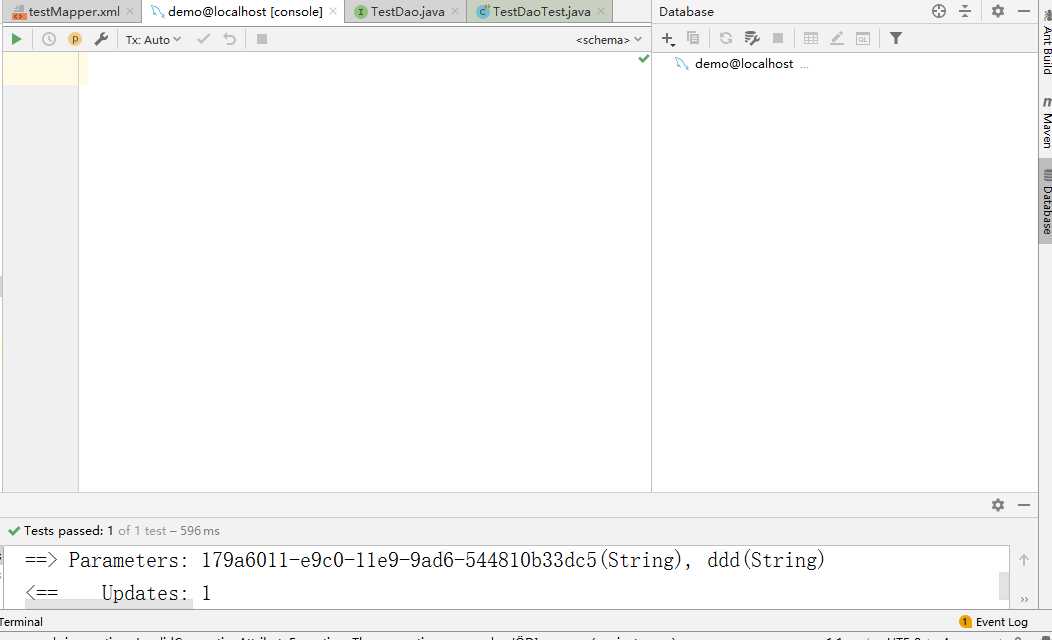Close the TestDaoTest.java tab

601,11
